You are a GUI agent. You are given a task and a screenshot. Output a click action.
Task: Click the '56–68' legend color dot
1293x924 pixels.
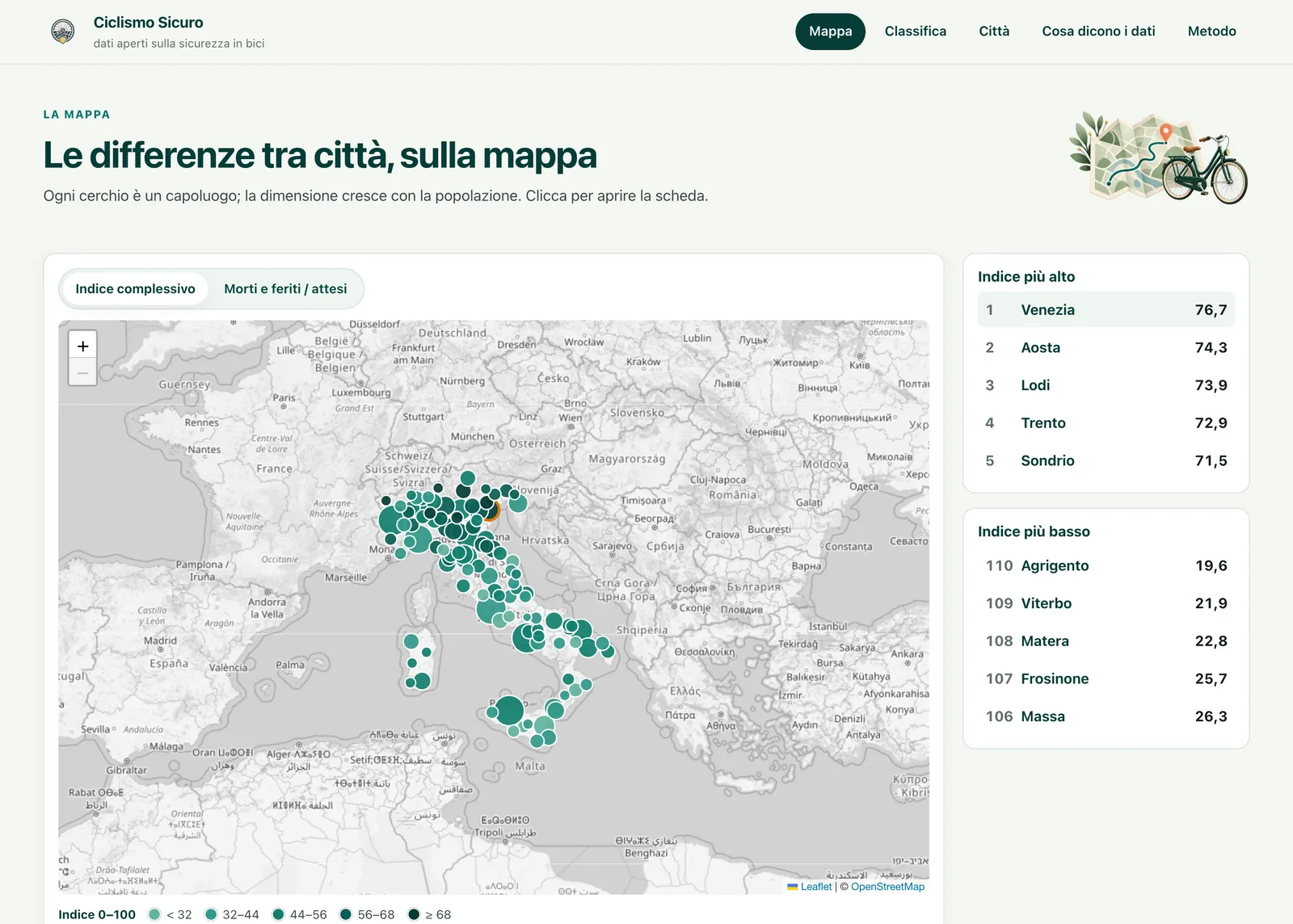[346, 914]
